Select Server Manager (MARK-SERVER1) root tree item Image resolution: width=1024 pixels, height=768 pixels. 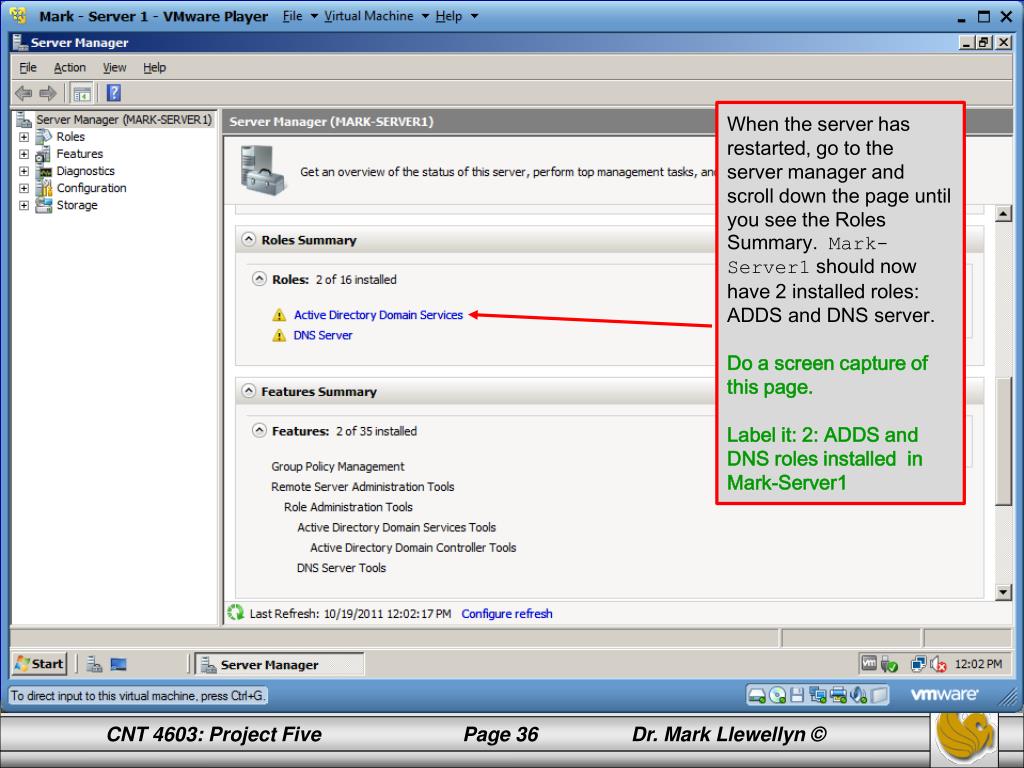click(124, 120)
